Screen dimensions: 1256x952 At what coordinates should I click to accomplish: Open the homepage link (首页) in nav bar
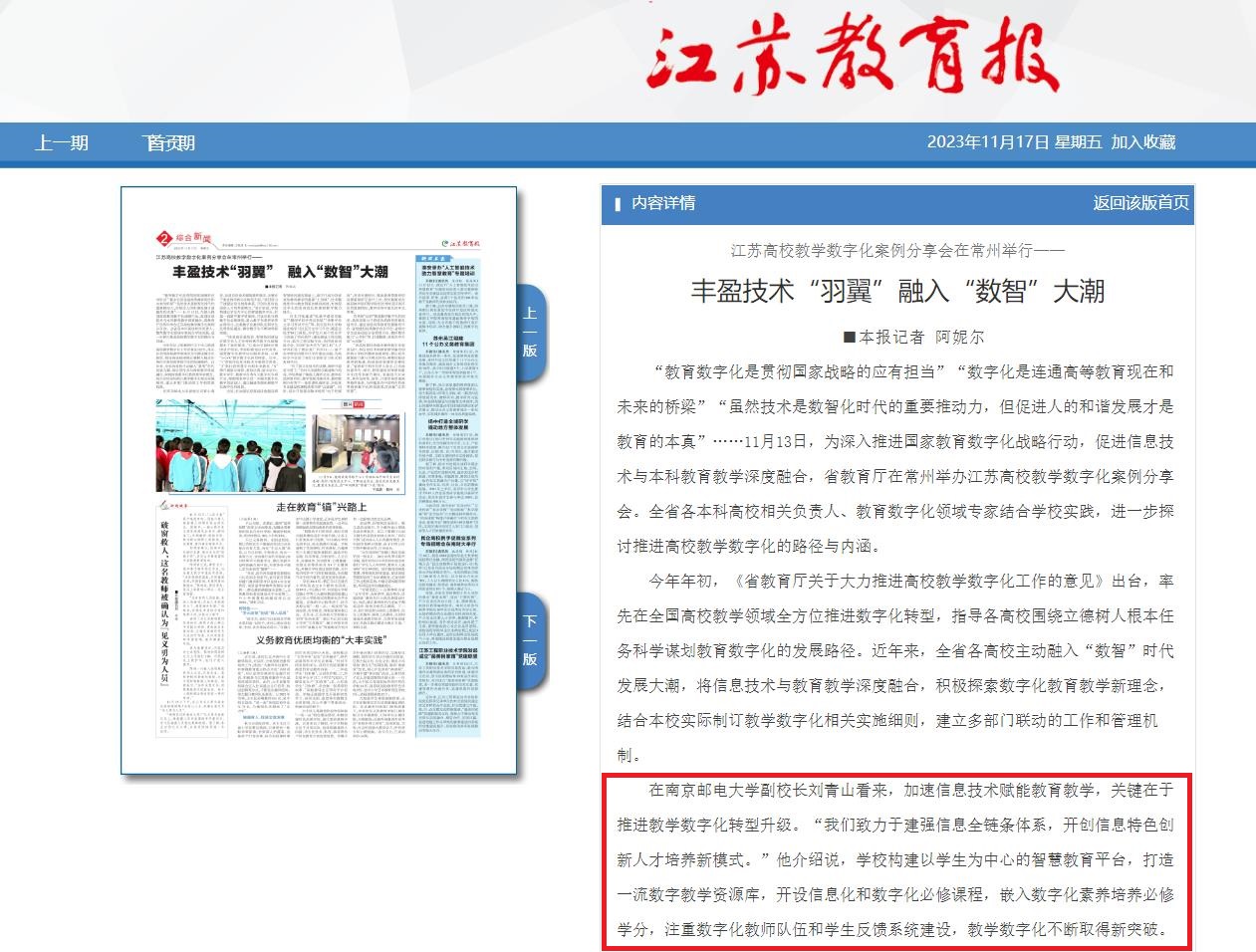(168, 143)
